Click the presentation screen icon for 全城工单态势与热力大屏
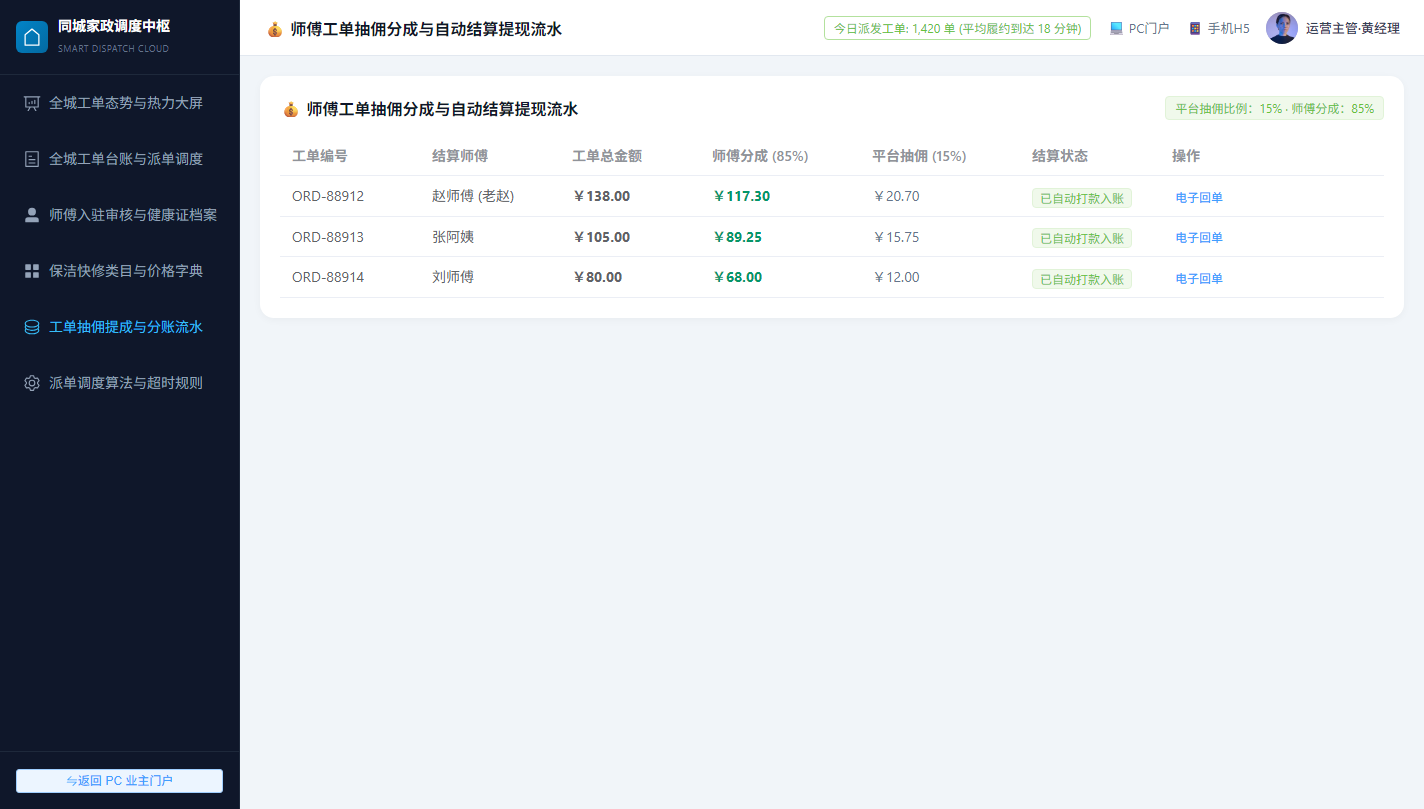 tap(32, 103)
